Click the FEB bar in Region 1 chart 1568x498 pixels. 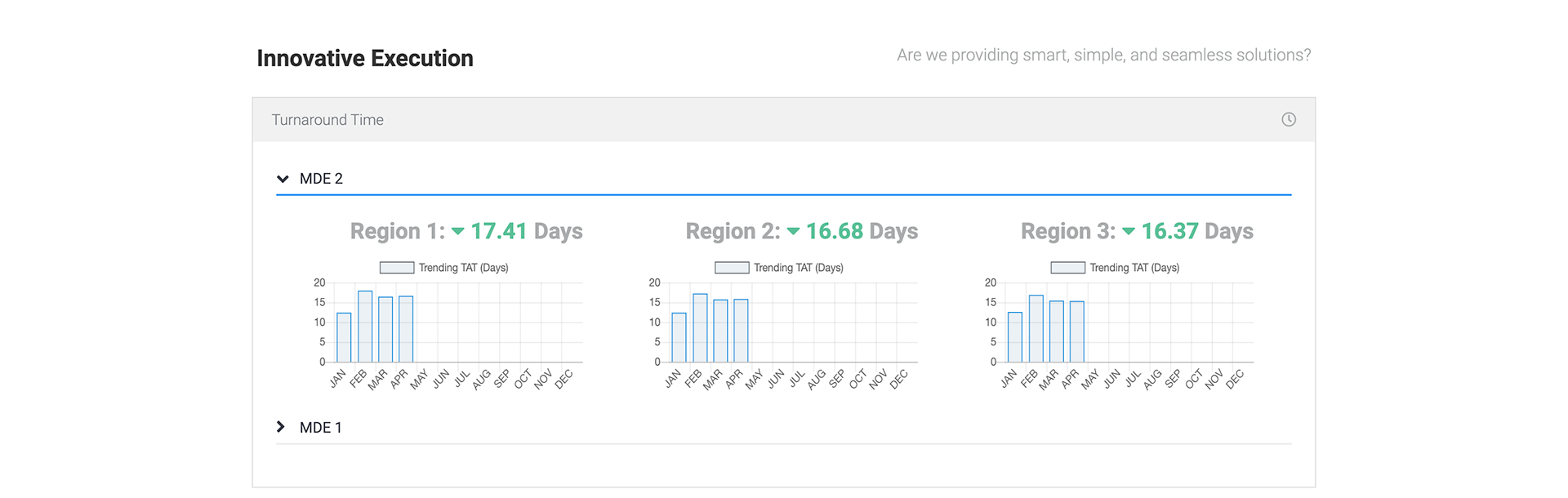tap(365, 327)
